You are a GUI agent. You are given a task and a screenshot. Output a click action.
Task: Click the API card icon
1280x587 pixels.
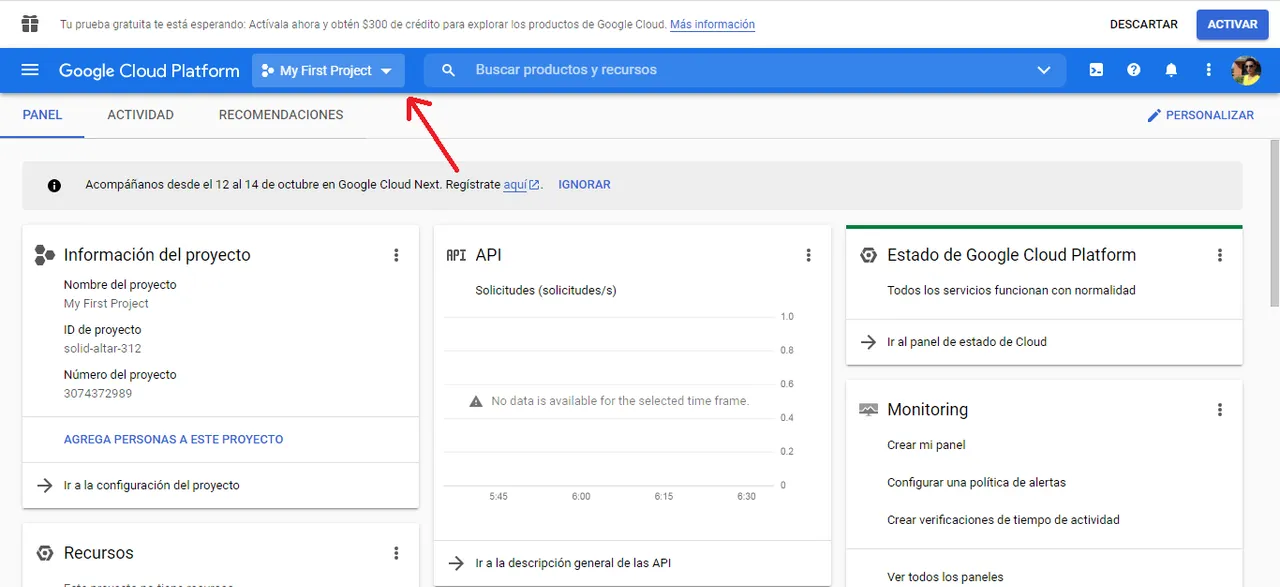pyautogui.click(x=456, y=255)
